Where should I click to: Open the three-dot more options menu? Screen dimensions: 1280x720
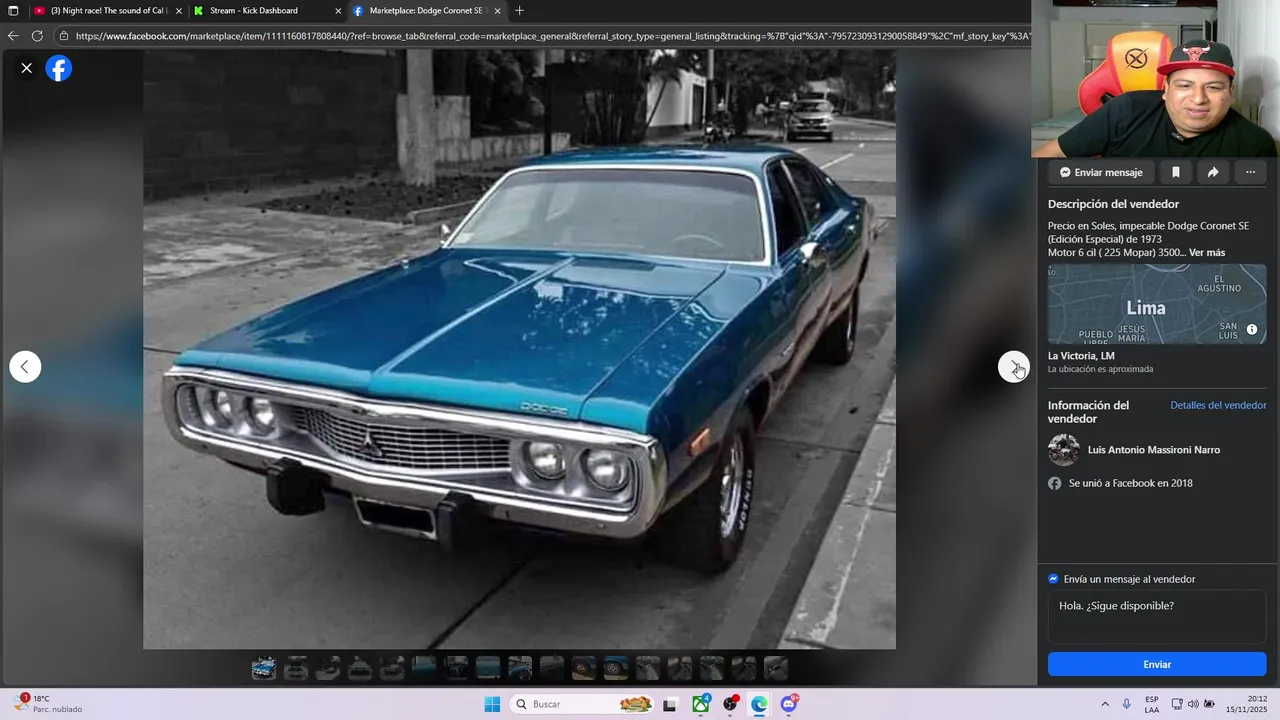[1250, 172]
